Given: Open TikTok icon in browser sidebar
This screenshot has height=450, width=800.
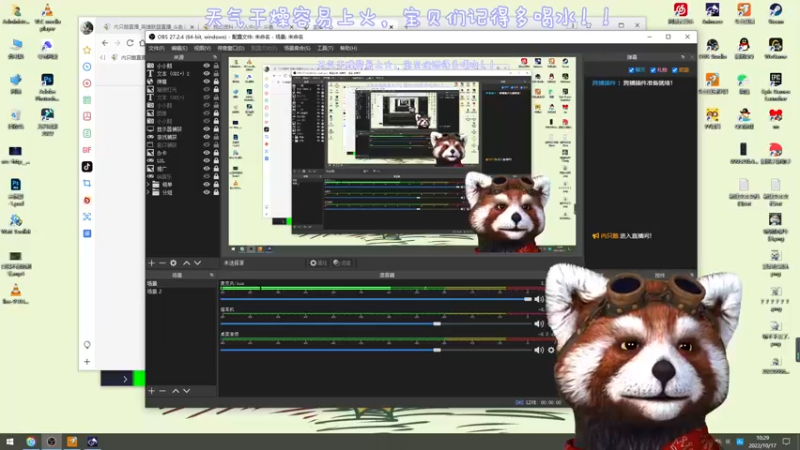Looking at the screenshot, I should 87,167.
